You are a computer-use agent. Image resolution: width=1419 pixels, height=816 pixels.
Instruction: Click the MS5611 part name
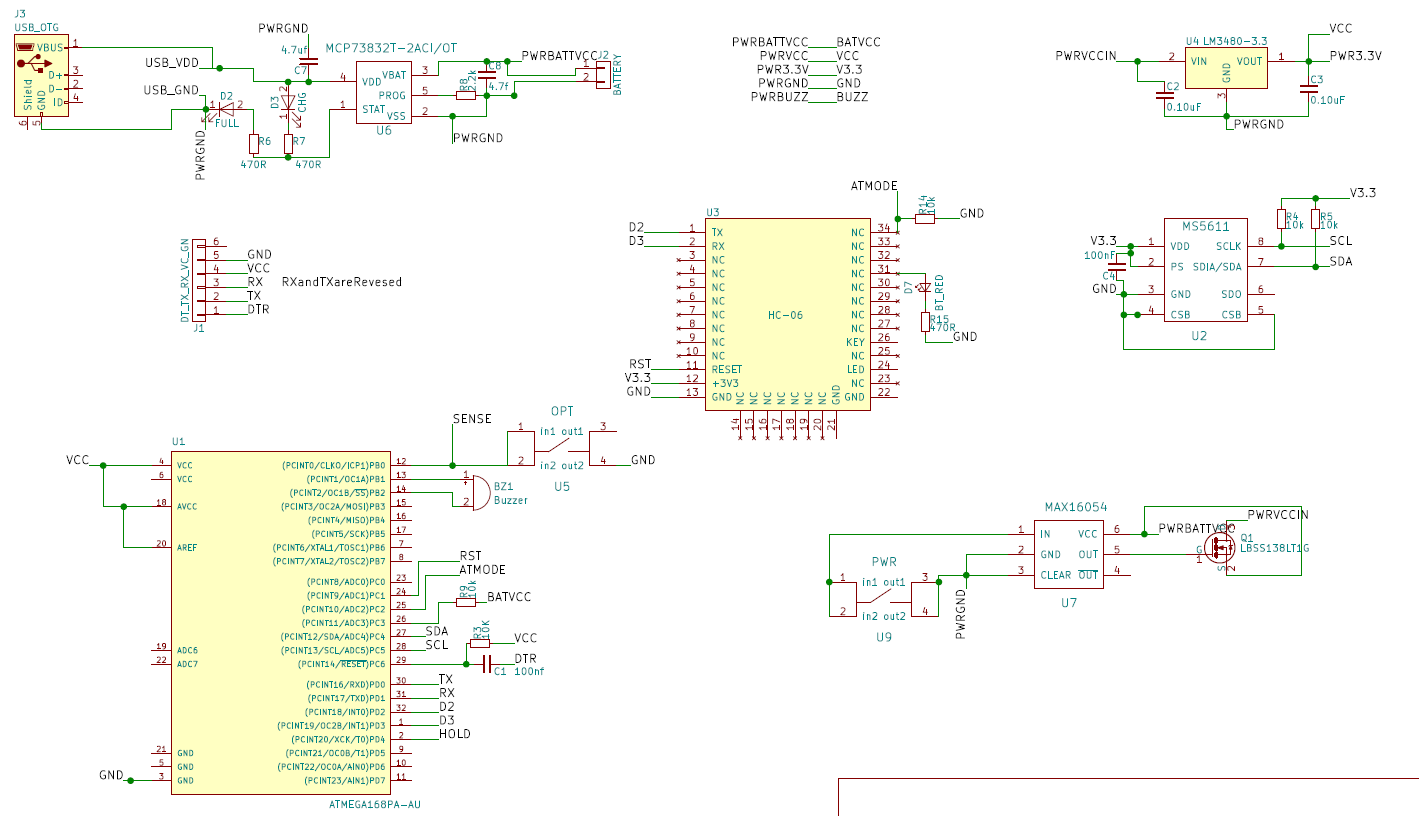1204,225
